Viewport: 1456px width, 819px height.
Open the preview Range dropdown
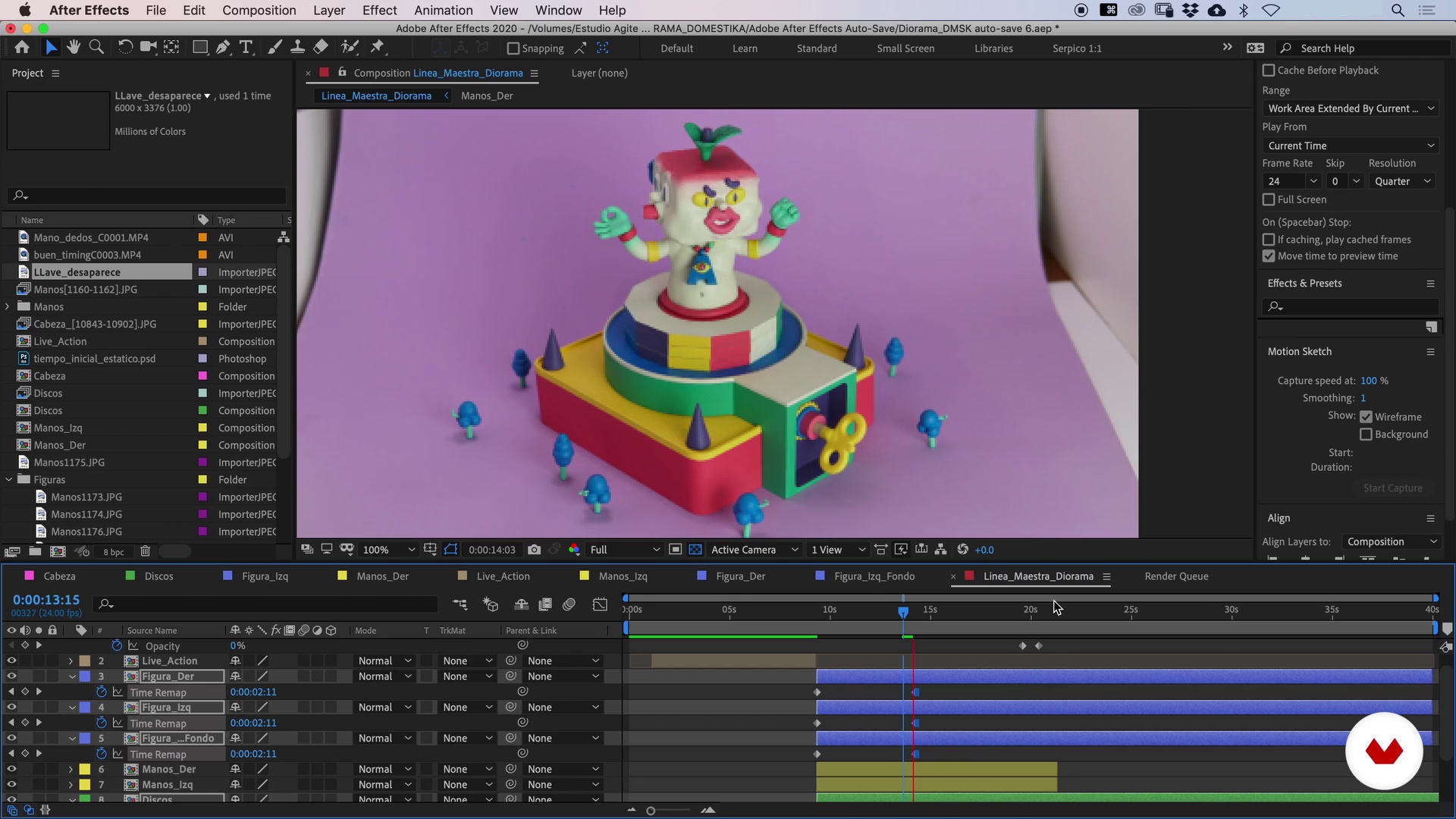(1351, 108)
